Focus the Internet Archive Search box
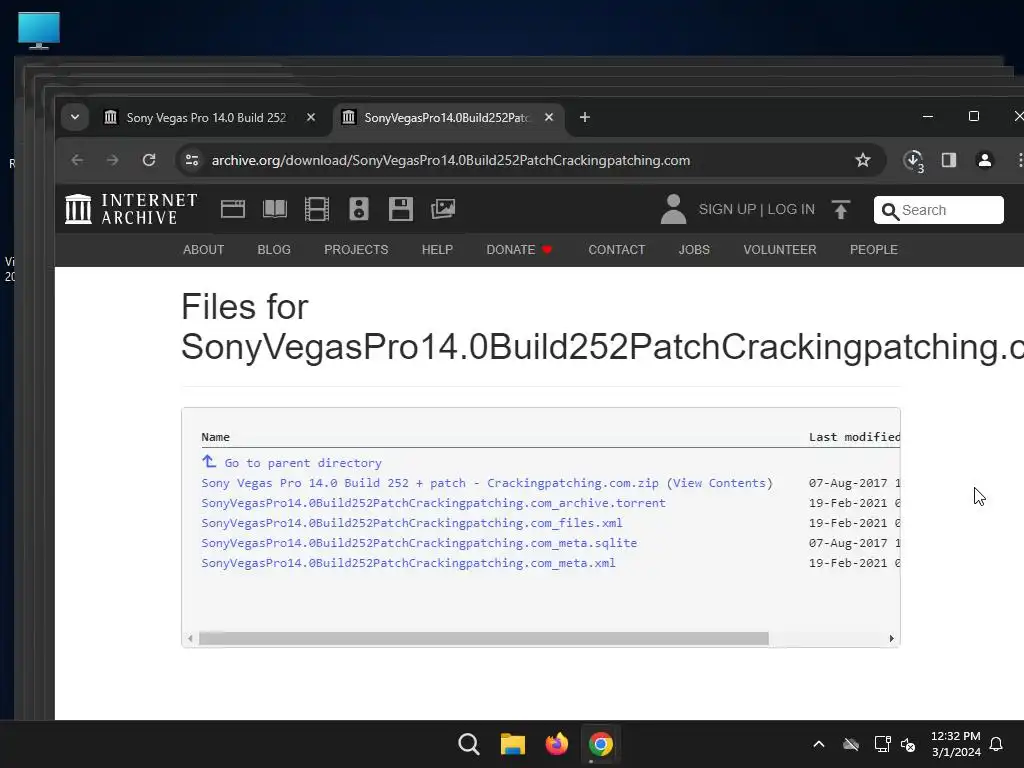 coord(938,210)
